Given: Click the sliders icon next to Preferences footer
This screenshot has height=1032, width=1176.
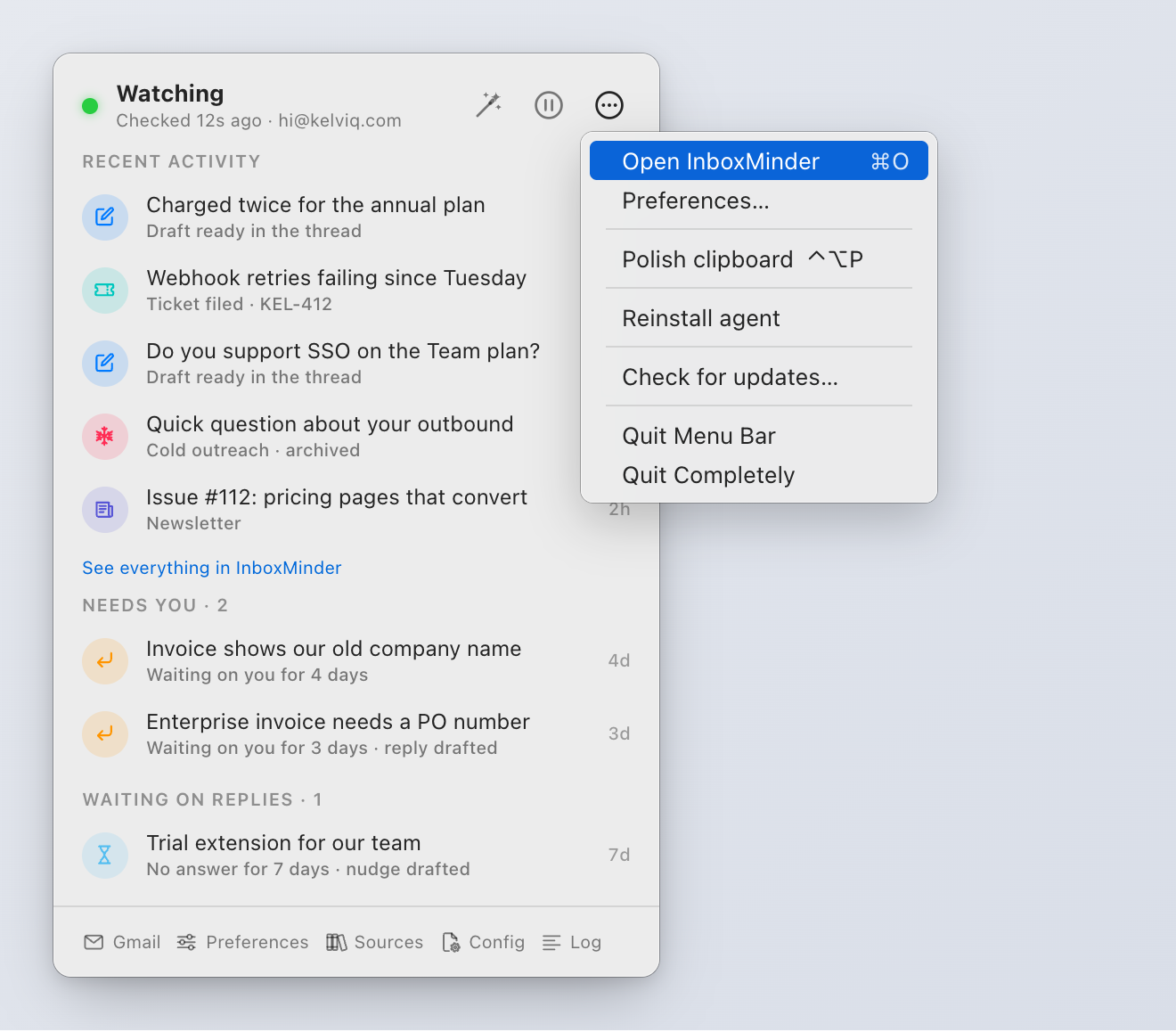Looking at the screenshot, I should [186, 943].
